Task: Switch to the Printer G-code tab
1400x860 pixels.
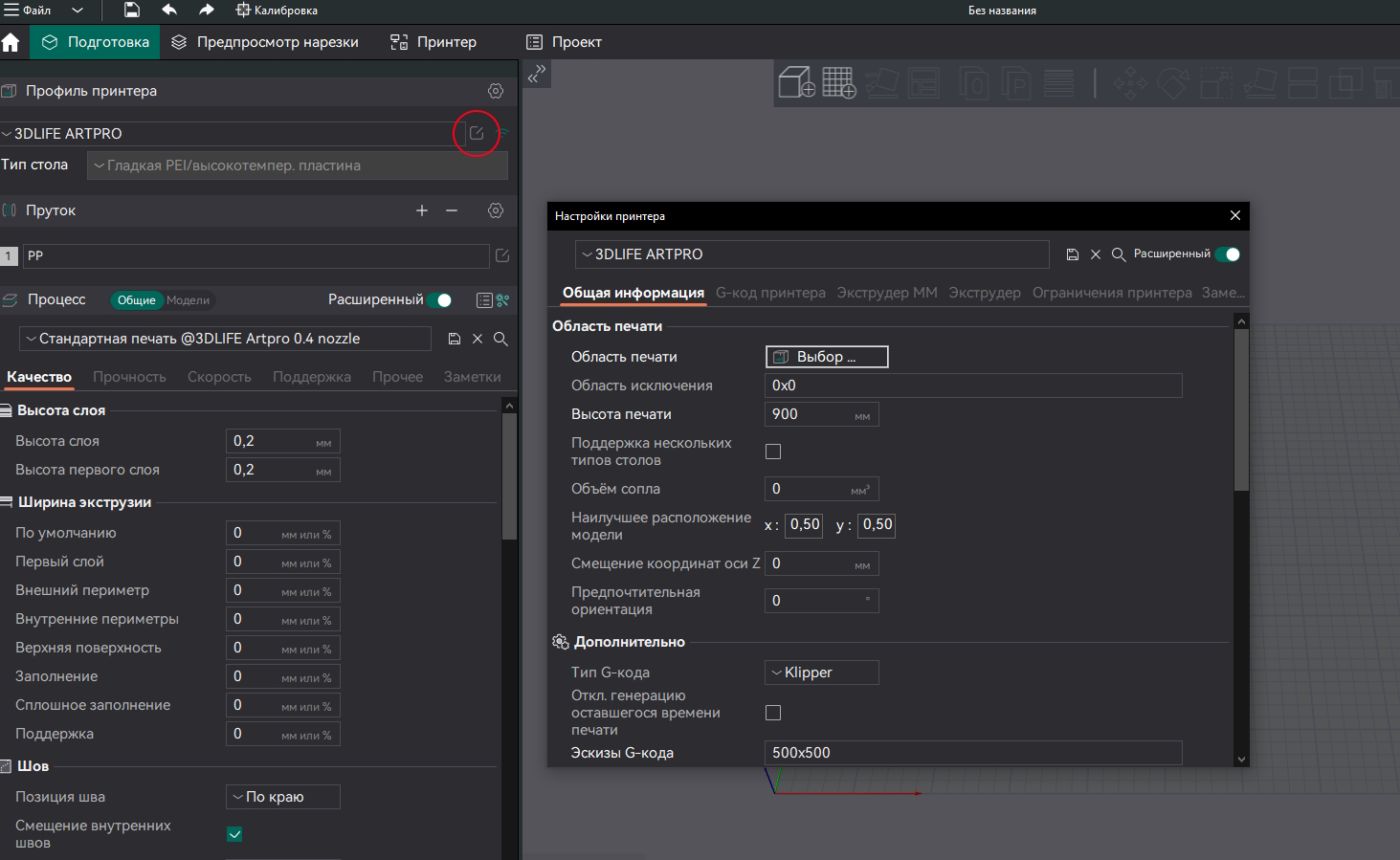Action: pyautogui.click(x=770, y=293)
